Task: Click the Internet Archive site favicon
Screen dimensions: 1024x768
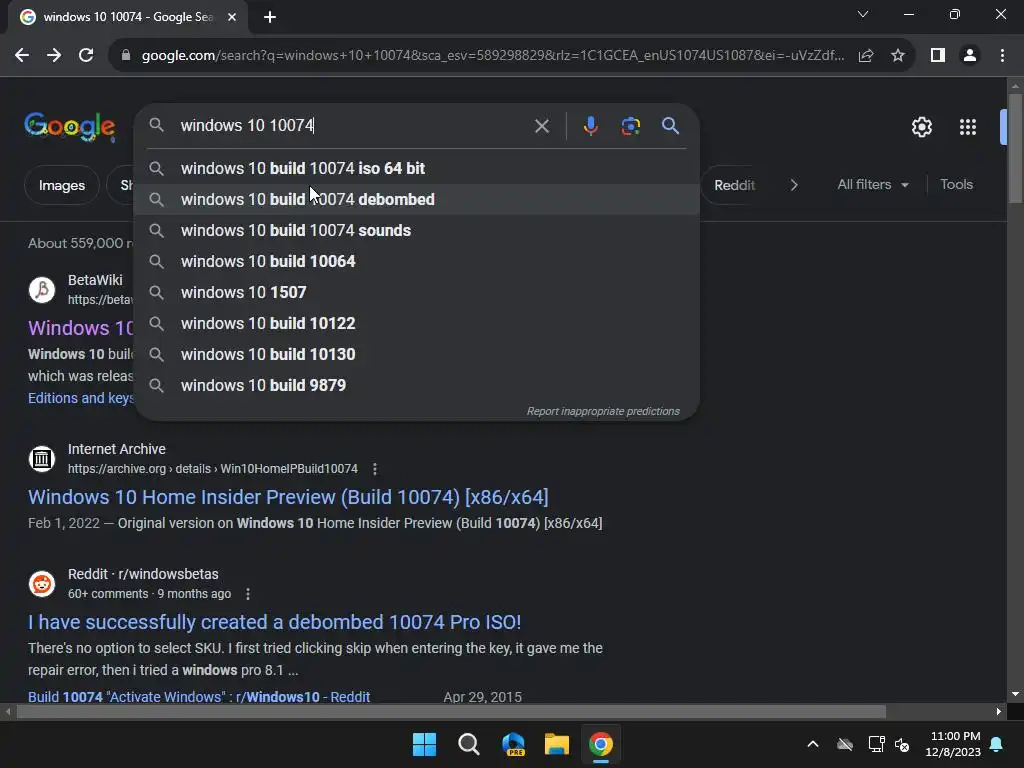Action: point(42,458)
